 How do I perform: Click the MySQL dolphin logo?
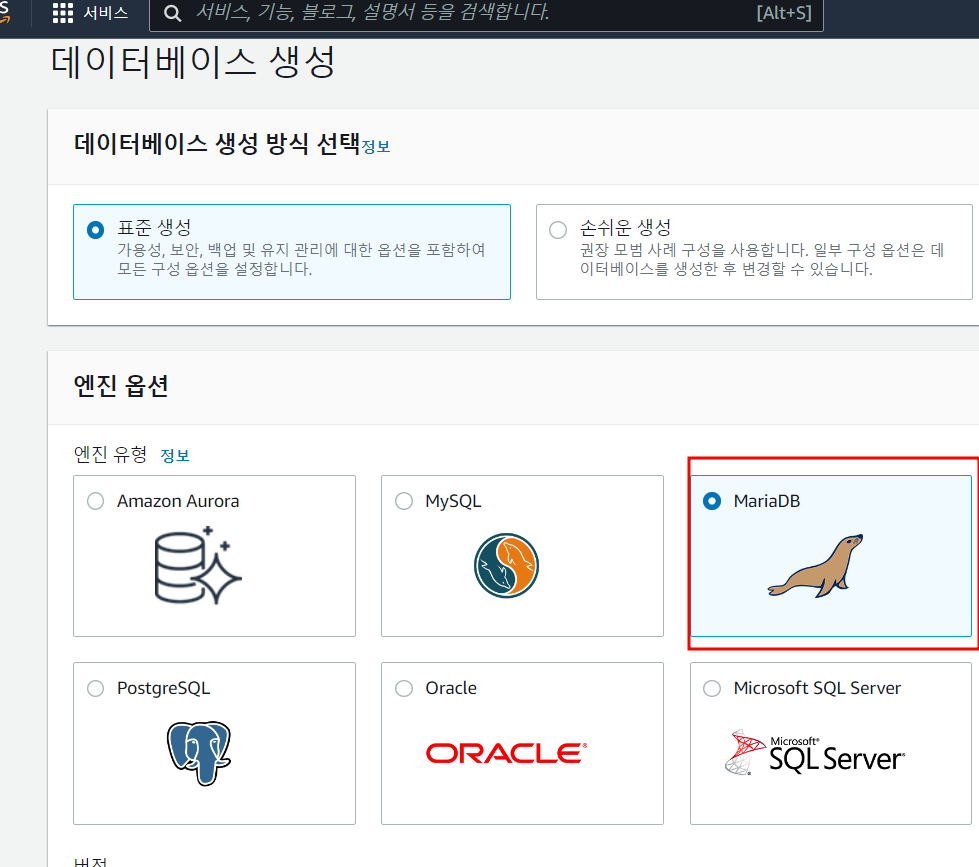(x=506, y=566)
